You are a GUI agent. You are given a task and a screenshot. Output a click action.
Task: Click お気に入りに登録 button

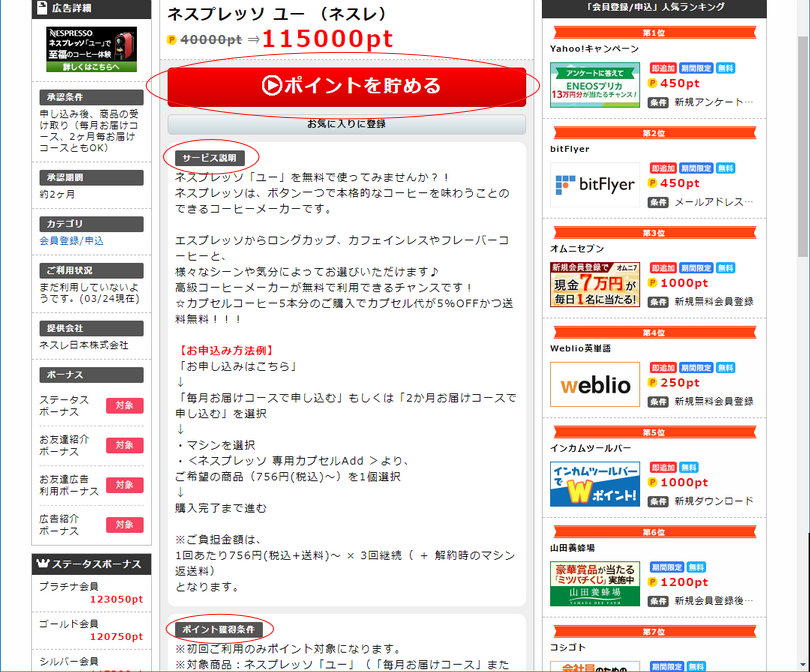click(x=347, y=124)
